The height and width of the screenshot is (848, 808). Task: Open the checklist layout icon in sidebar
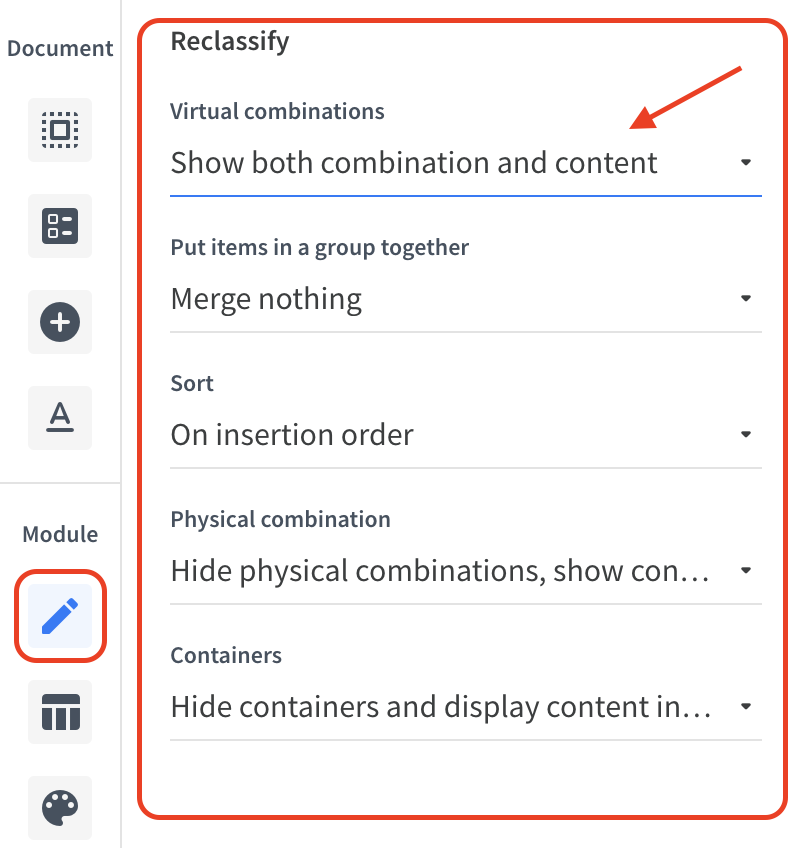(60, 226)
